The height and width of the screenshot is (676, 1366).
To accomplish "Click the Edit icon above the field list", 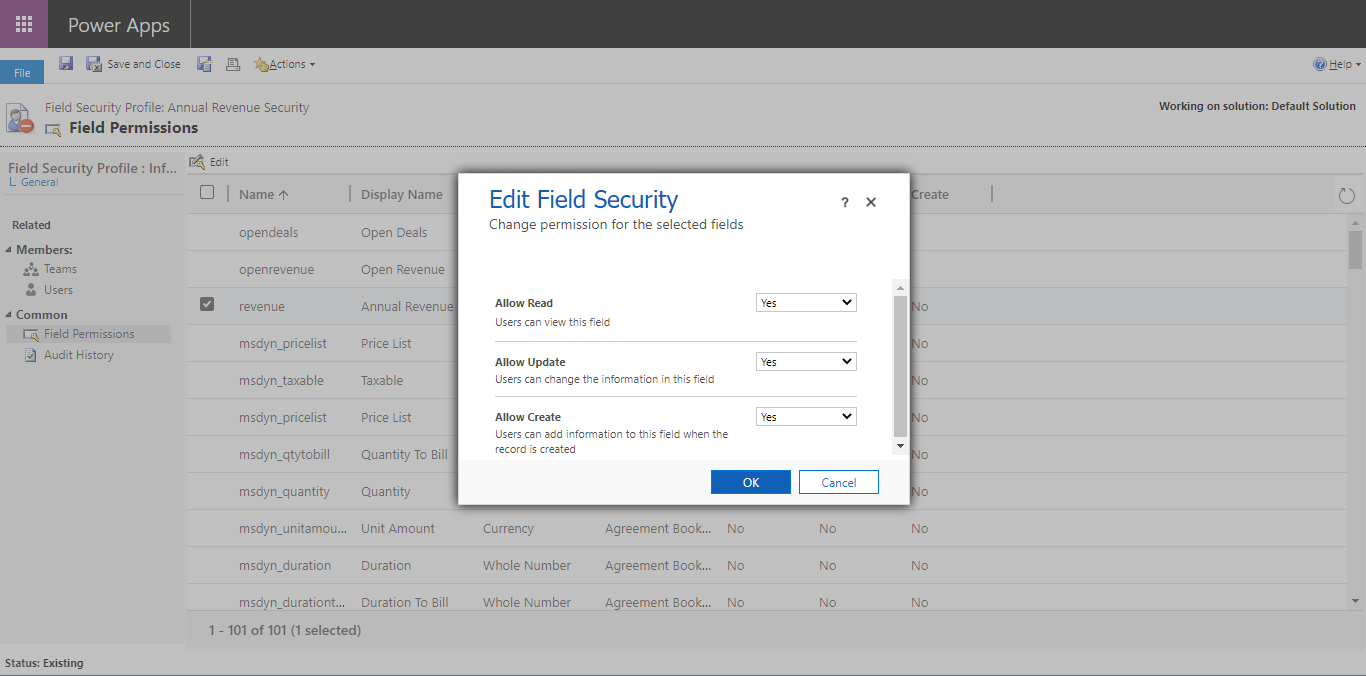I will point(209,161).
